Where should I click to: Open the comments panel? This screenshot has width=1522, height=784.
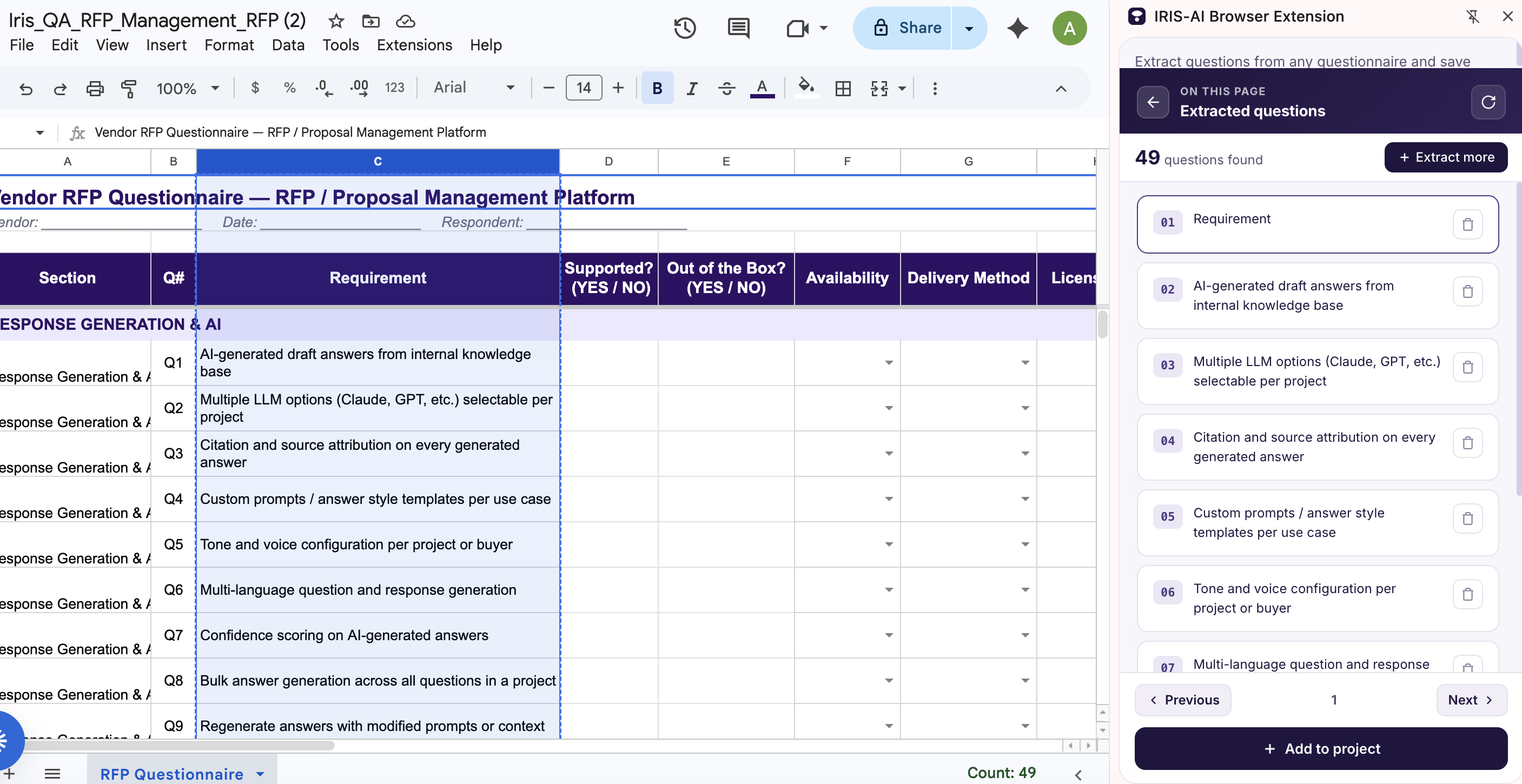click(x=738, y=28)
